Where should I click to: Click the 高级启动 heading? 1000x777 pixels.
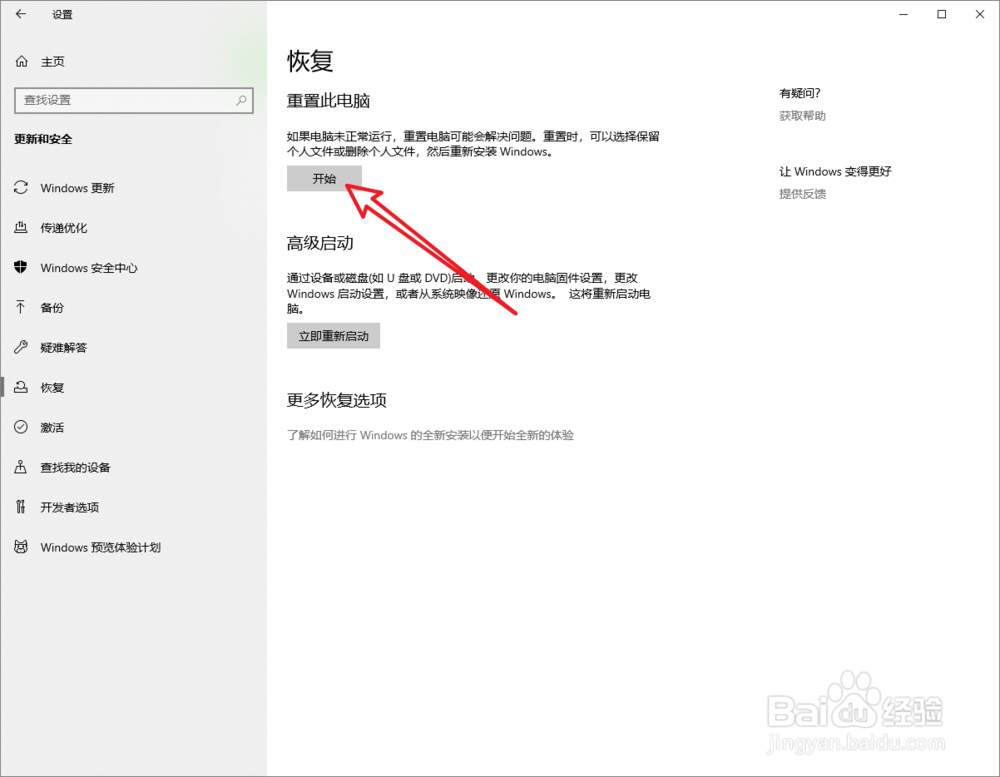(x=320, y=243)
